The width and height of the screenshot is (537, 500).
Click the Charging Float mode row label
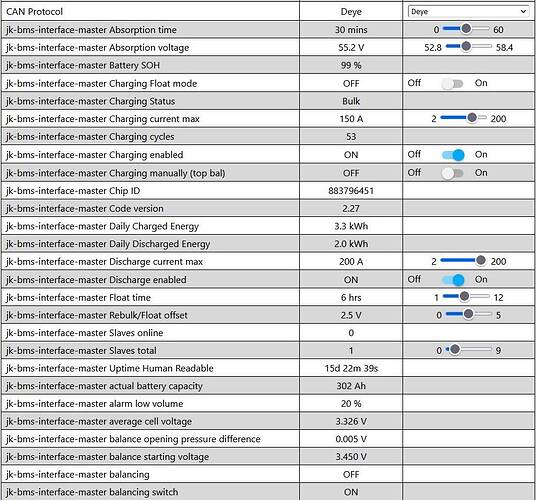(102, 84)
